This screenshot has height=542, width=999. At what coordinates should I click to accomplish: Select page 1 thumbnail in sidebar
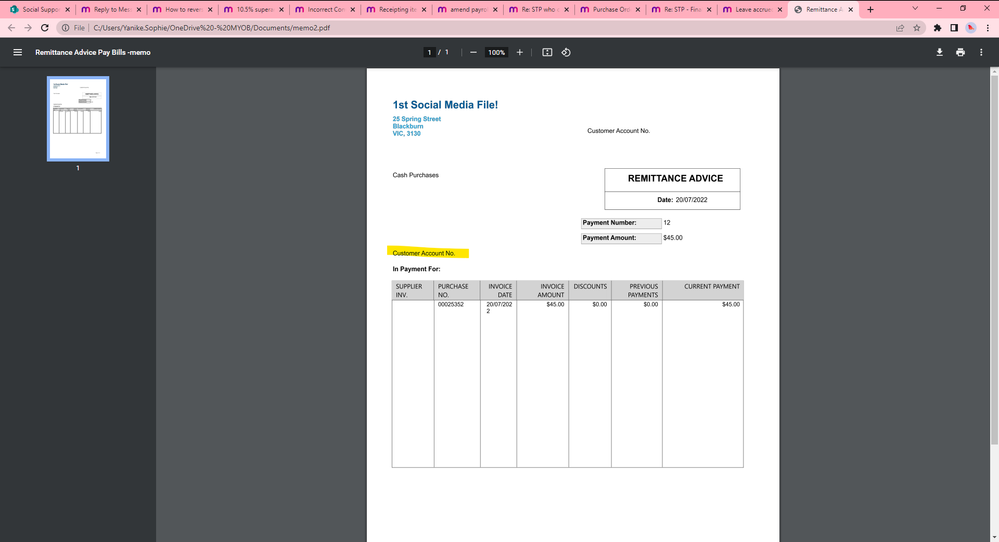(78, 119)
